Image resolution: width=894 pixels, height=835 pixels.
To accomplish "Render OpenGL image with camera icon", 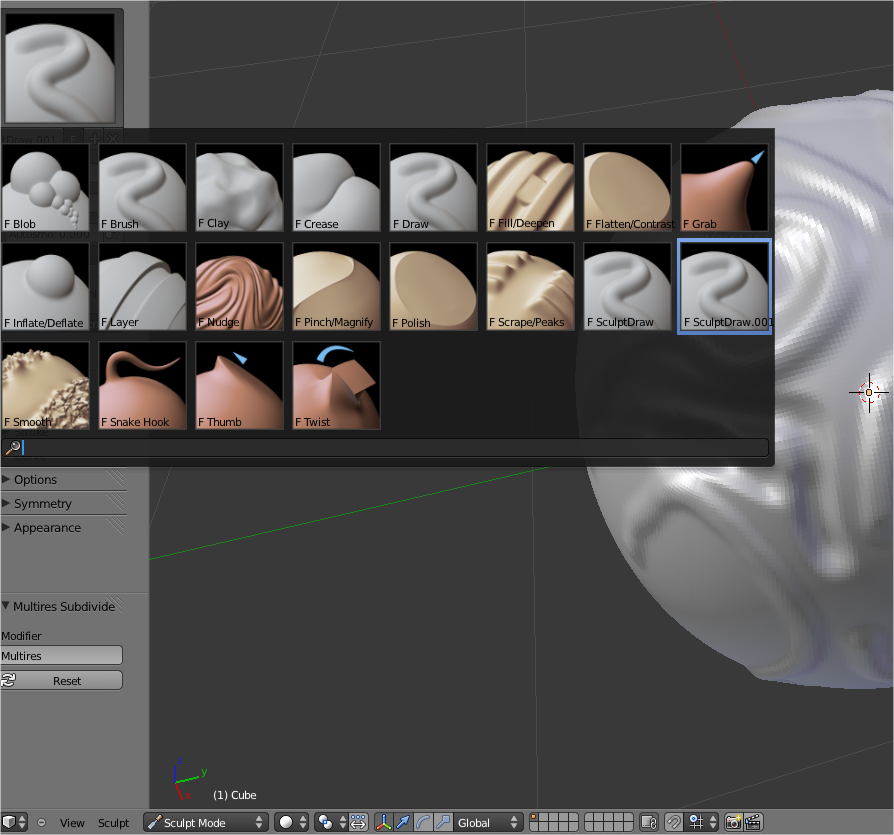I will coord(733,822).
